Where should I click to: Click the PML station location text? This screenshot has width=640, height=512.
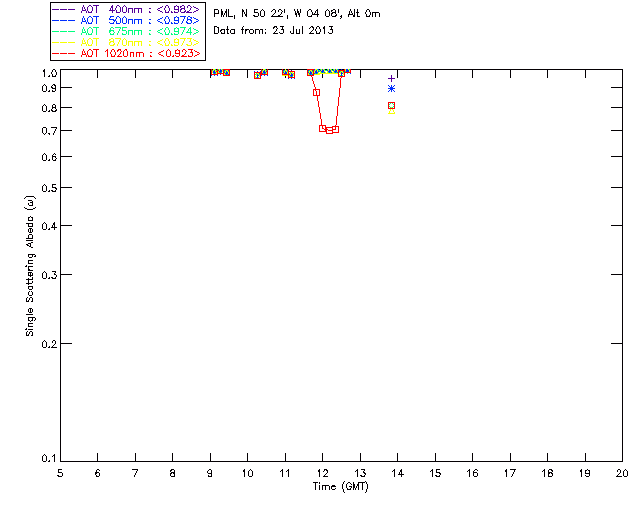(297, 14)
